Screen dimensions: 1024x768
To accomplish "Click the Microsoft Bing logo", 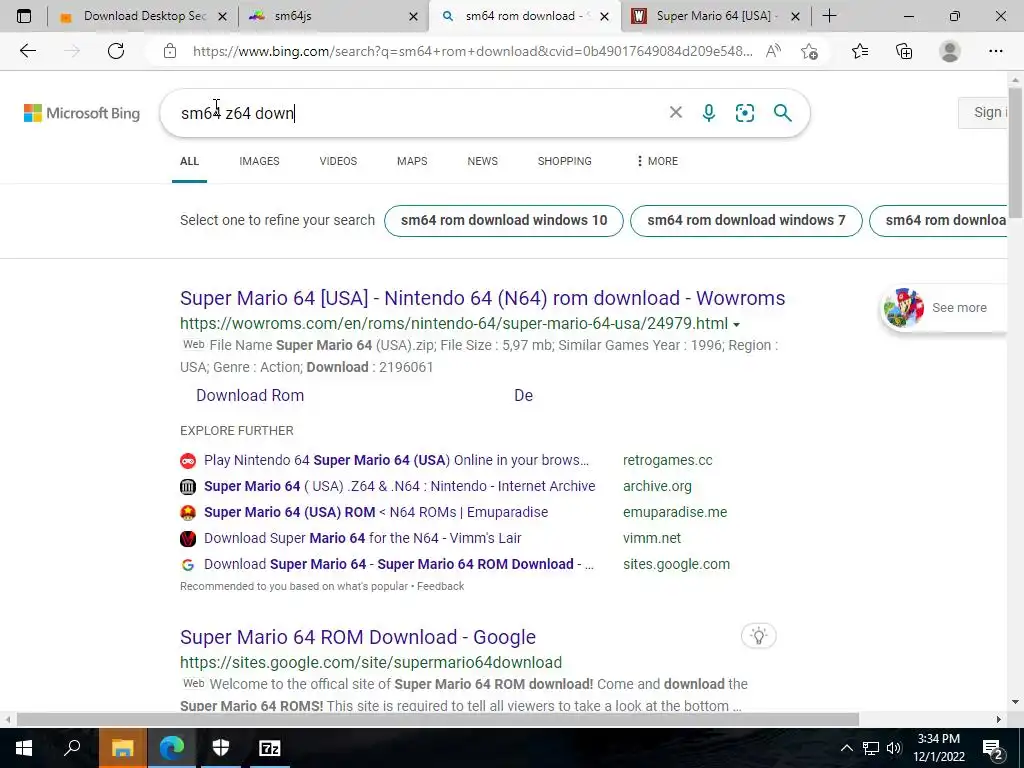I will 82,113.
